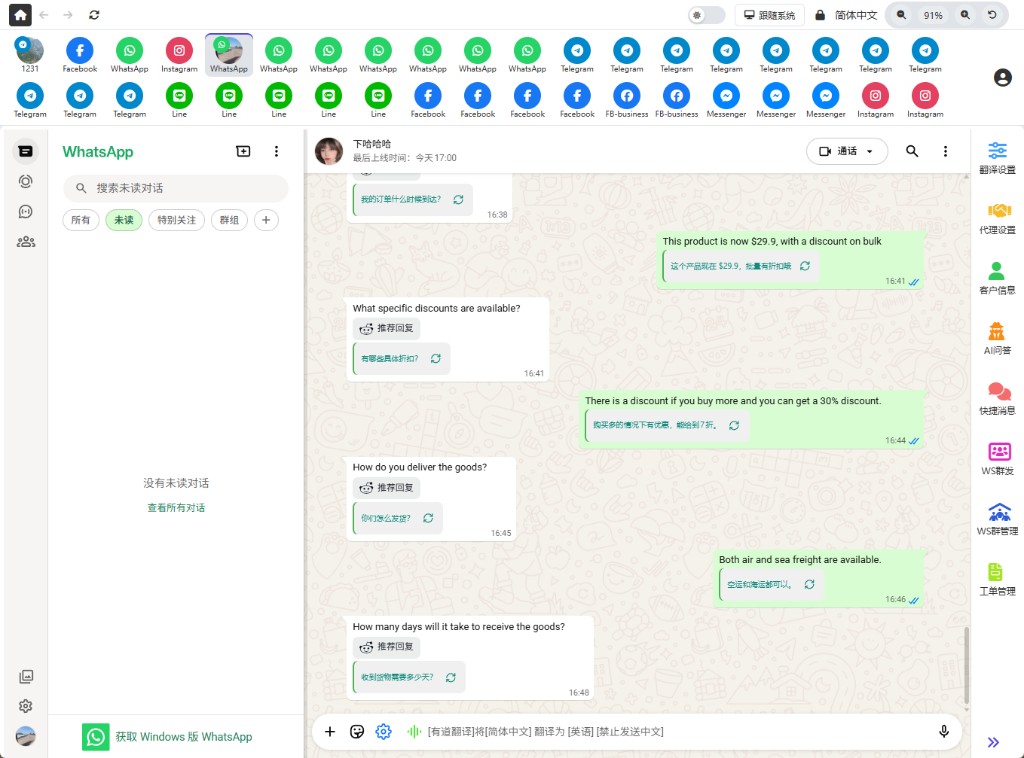
Task: Open the AI问答 panel icon
Action: click(997, 338)
